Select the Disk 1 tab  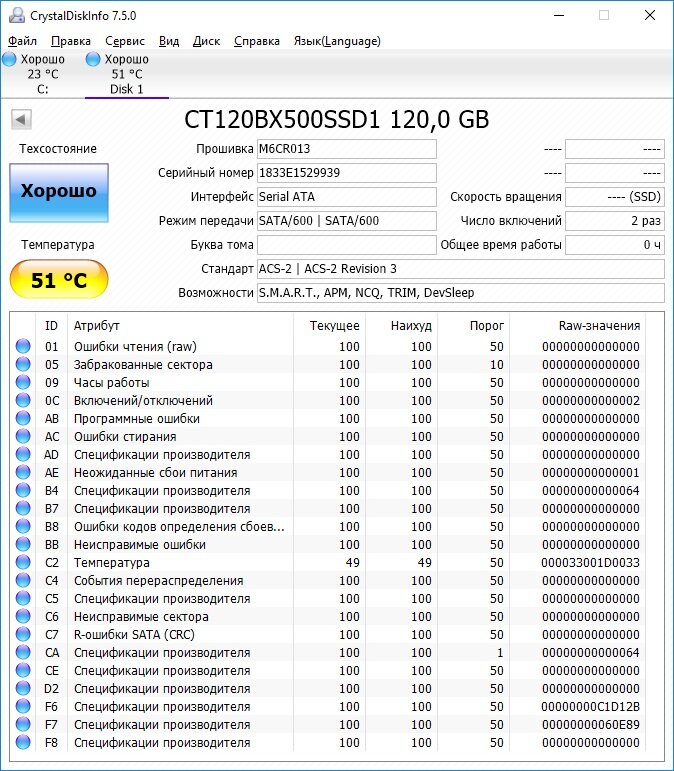point(126,74)
